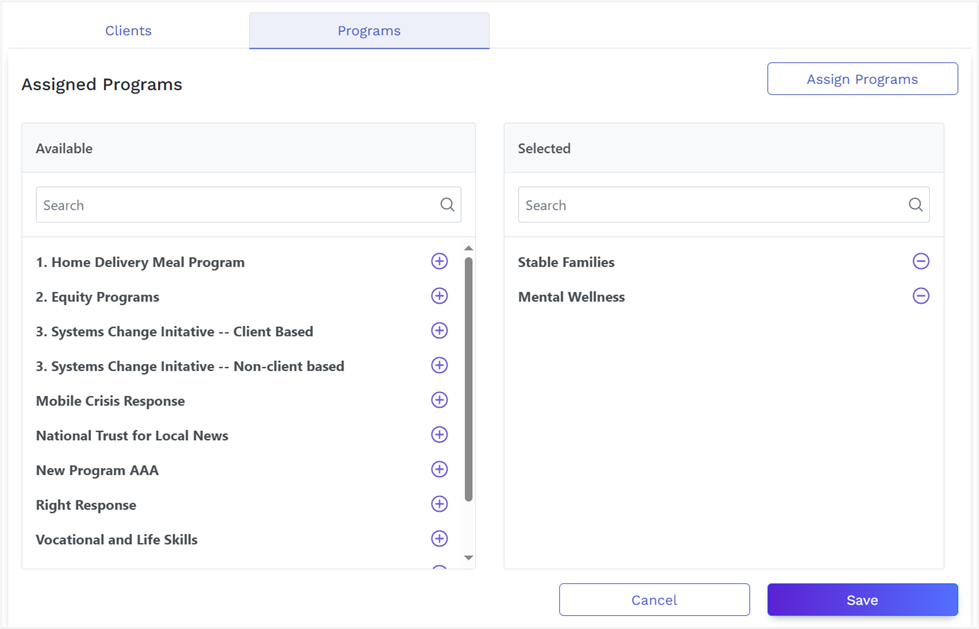Add New Program AAA via plus icon
The width and height of the screenshot is (979, 629).
point(439,470)
